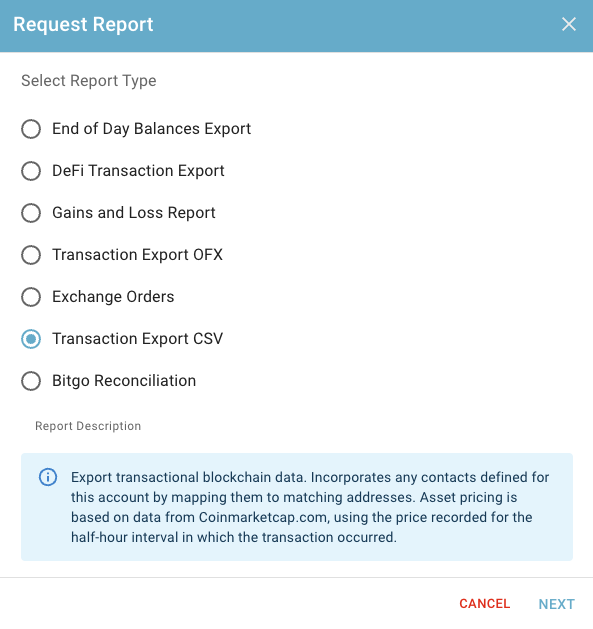Close the Request Report dialog with X
This screenshot has height=629, width=593.
pos(569,24)
